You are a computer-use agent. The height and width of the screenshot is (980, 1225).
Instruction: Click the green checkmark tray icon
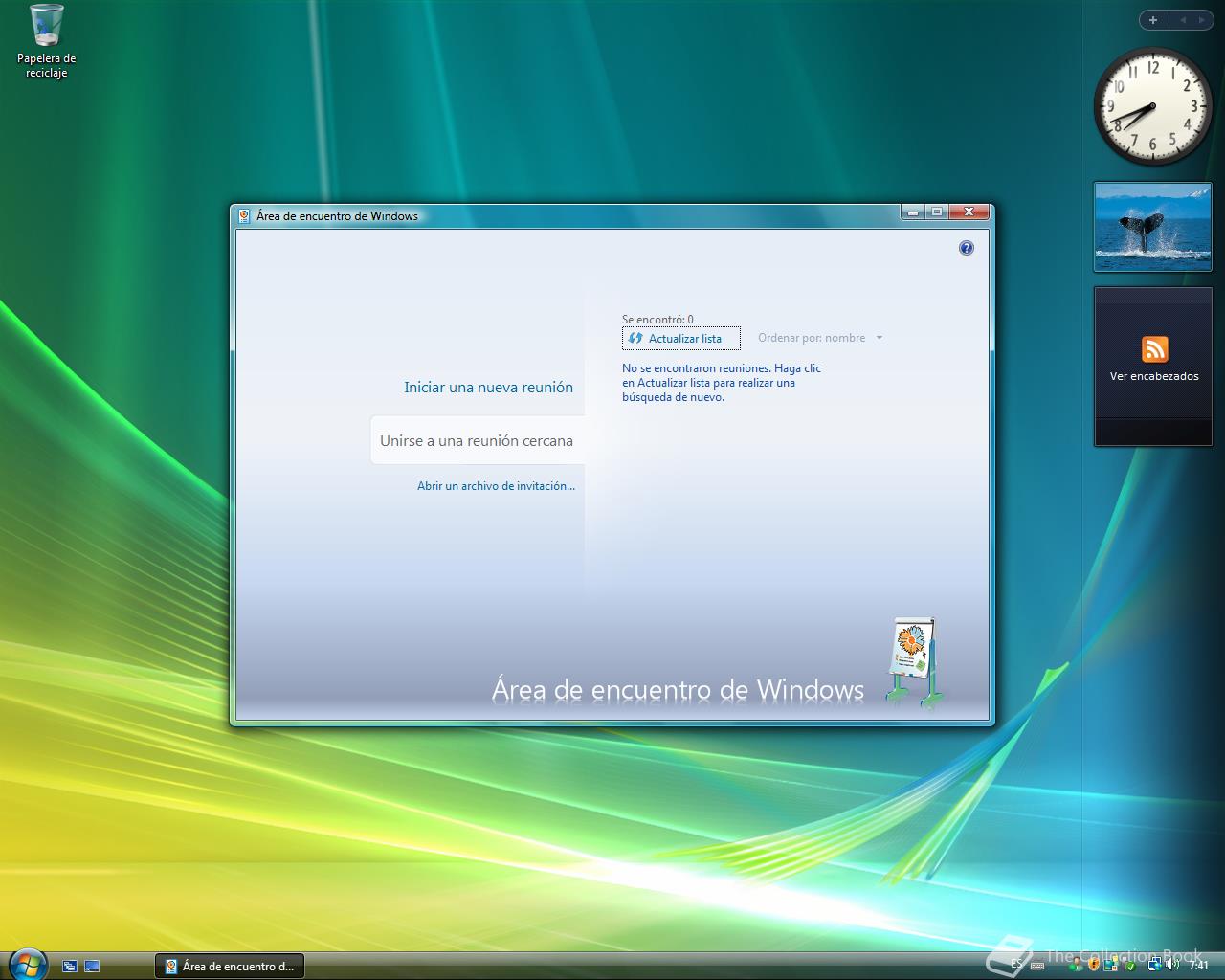point(1130,966)
